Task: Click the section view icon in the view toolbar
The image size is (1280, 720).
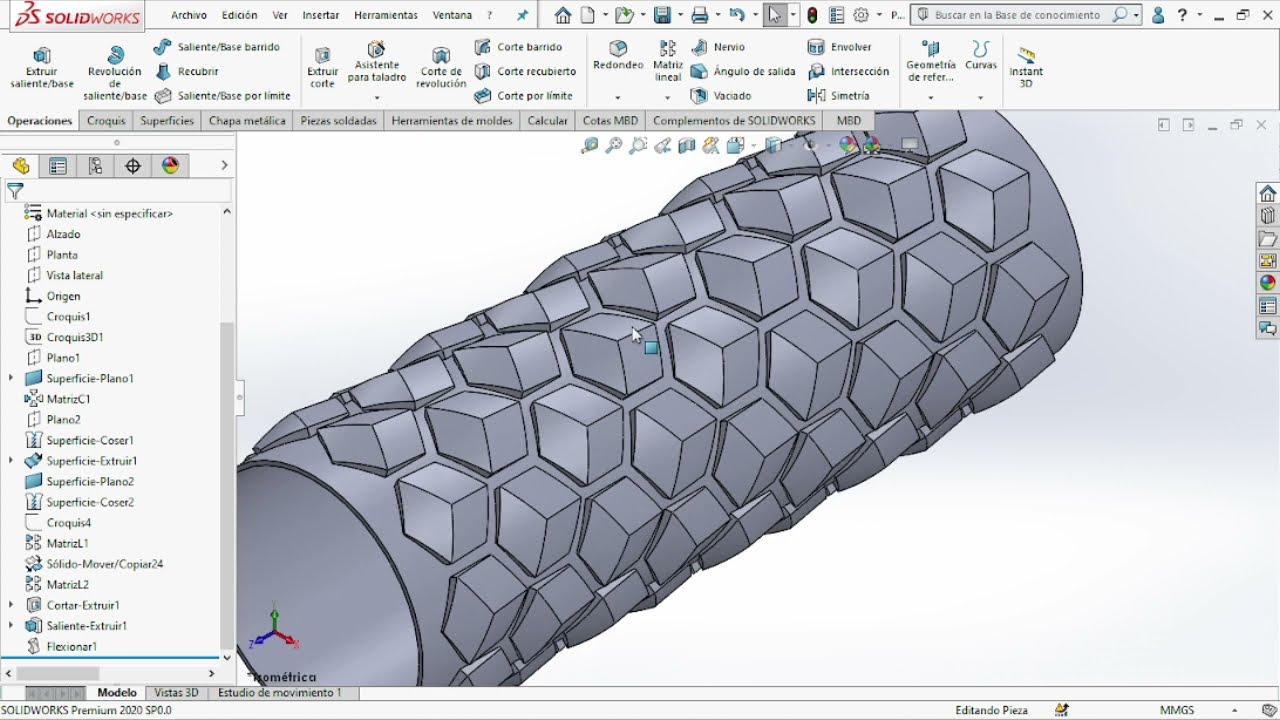Action: pos(686,146)
